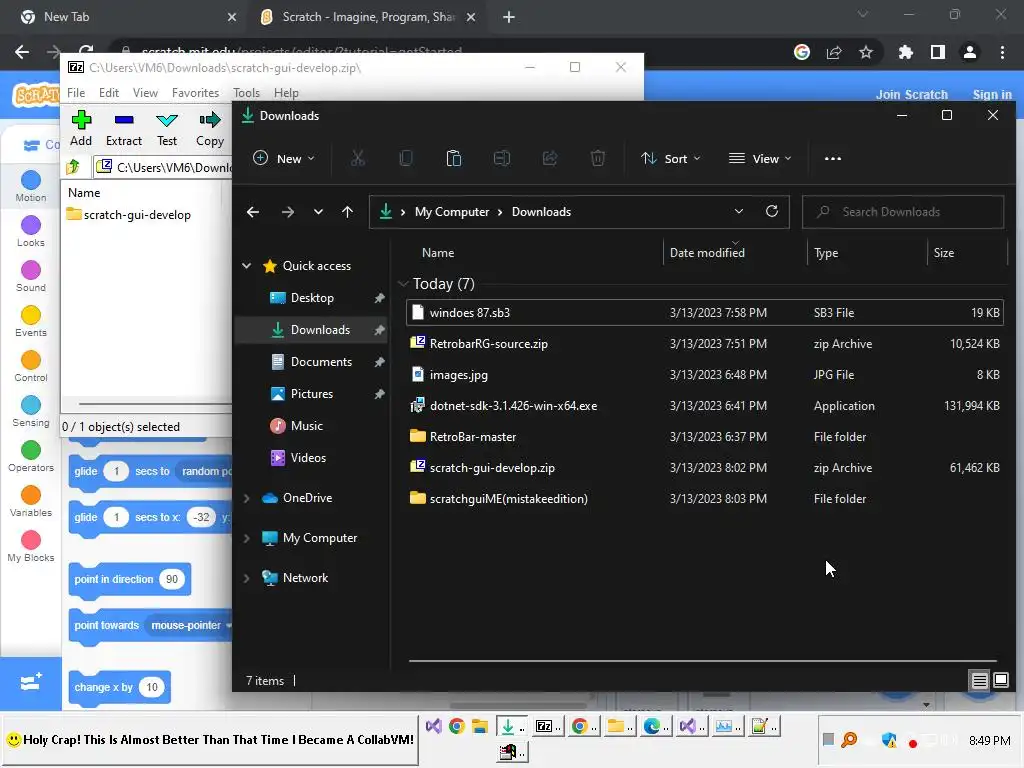Click the Rename icon in Explorer toolbar

click(502, 158)
